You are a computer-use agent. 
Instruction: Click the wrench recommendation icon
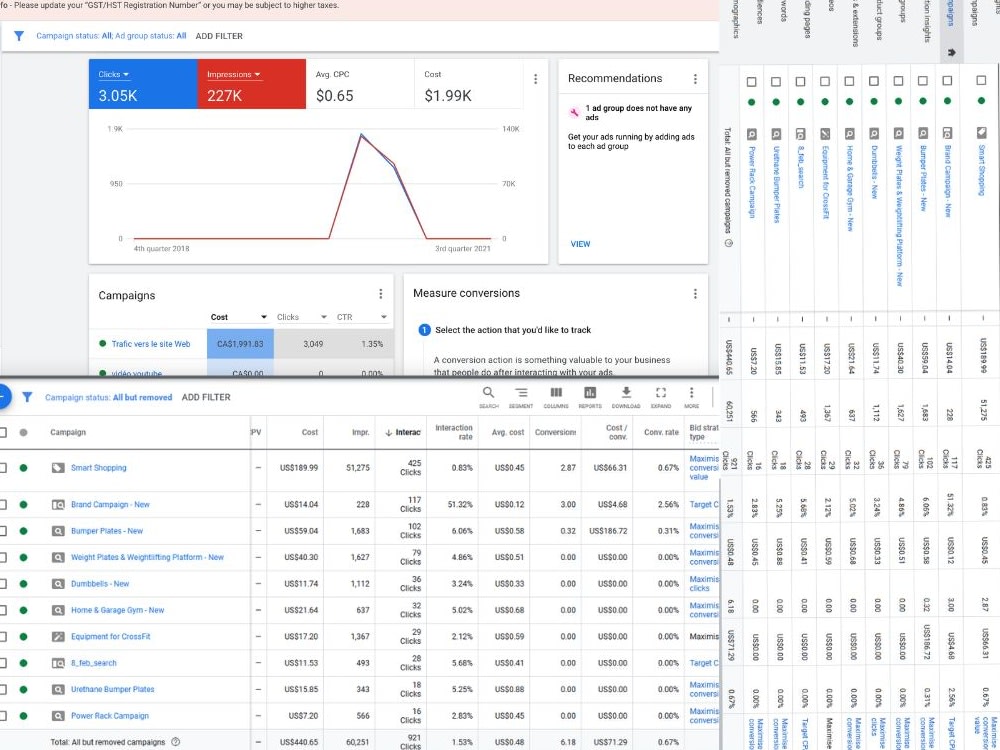pos(574,113)
